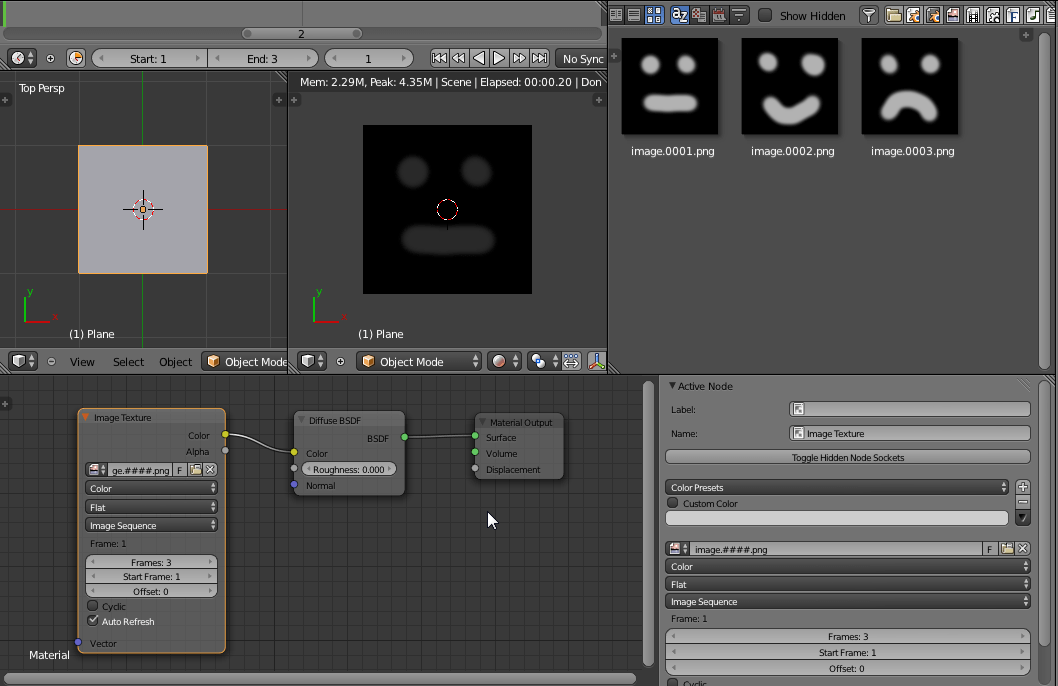Collapse the Active Node panel

pos(672,386)
